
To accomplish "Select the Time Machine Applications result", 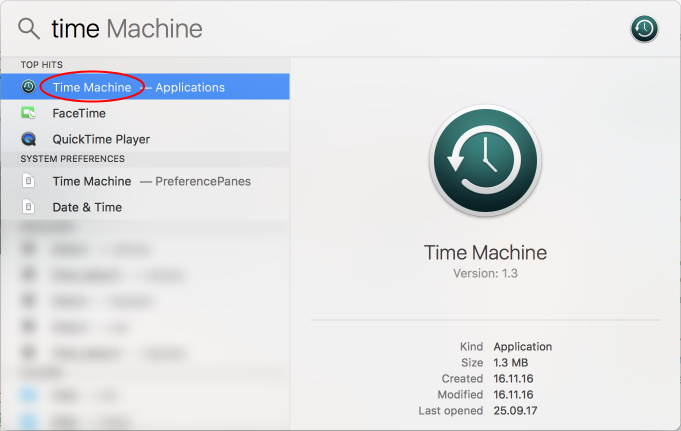I will pyautogui.click(x=145, y=86).
